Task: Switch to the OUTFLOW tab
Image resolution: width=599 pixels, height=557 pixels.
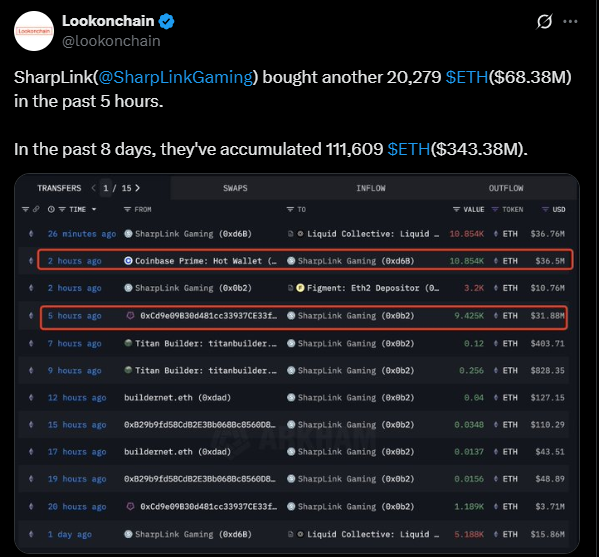Action: point(506,188)
